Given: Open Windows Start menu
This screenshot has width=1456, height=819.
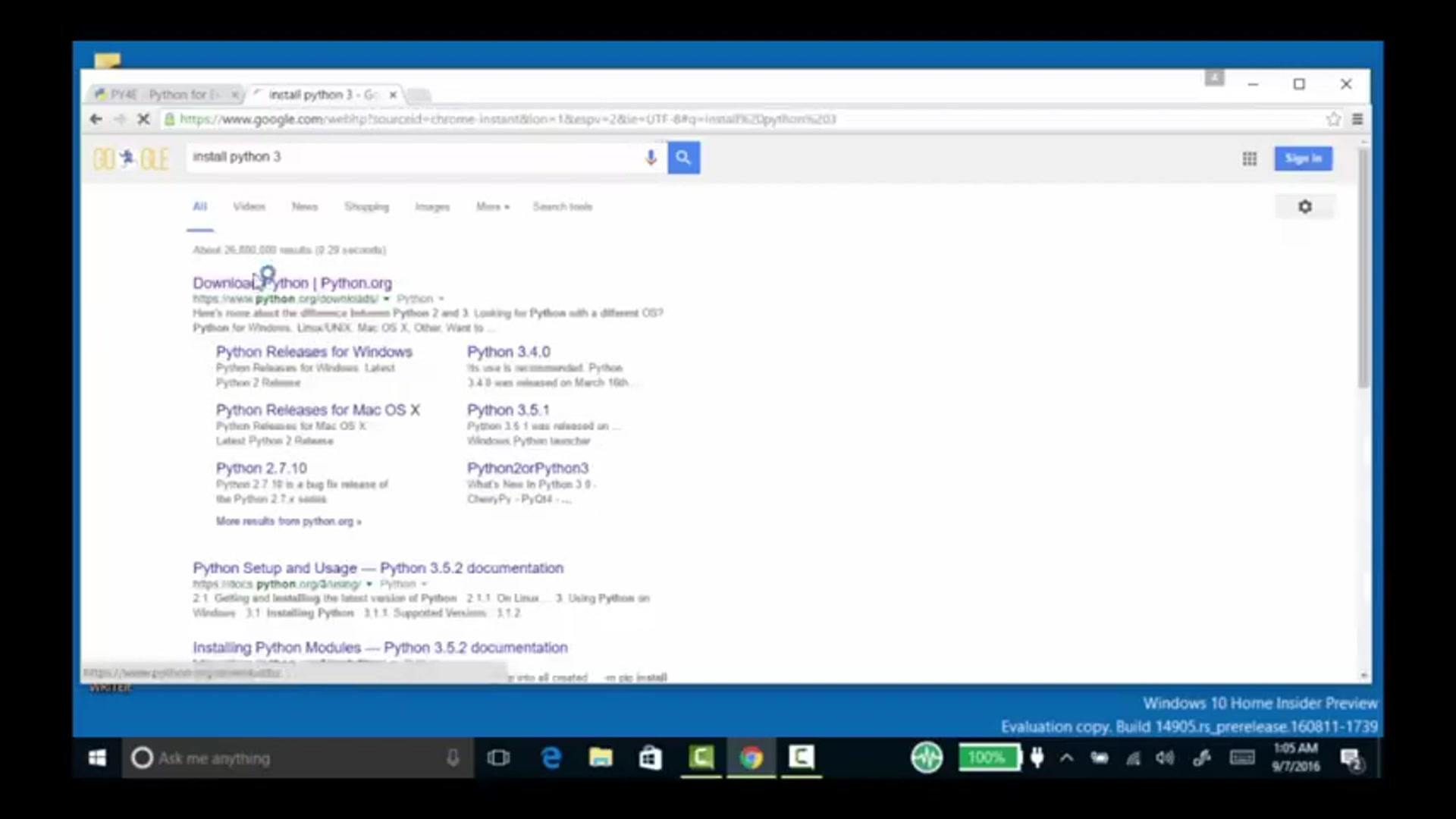Looking at the screenshot, I should pyautogui.click(x=97, y=758).
